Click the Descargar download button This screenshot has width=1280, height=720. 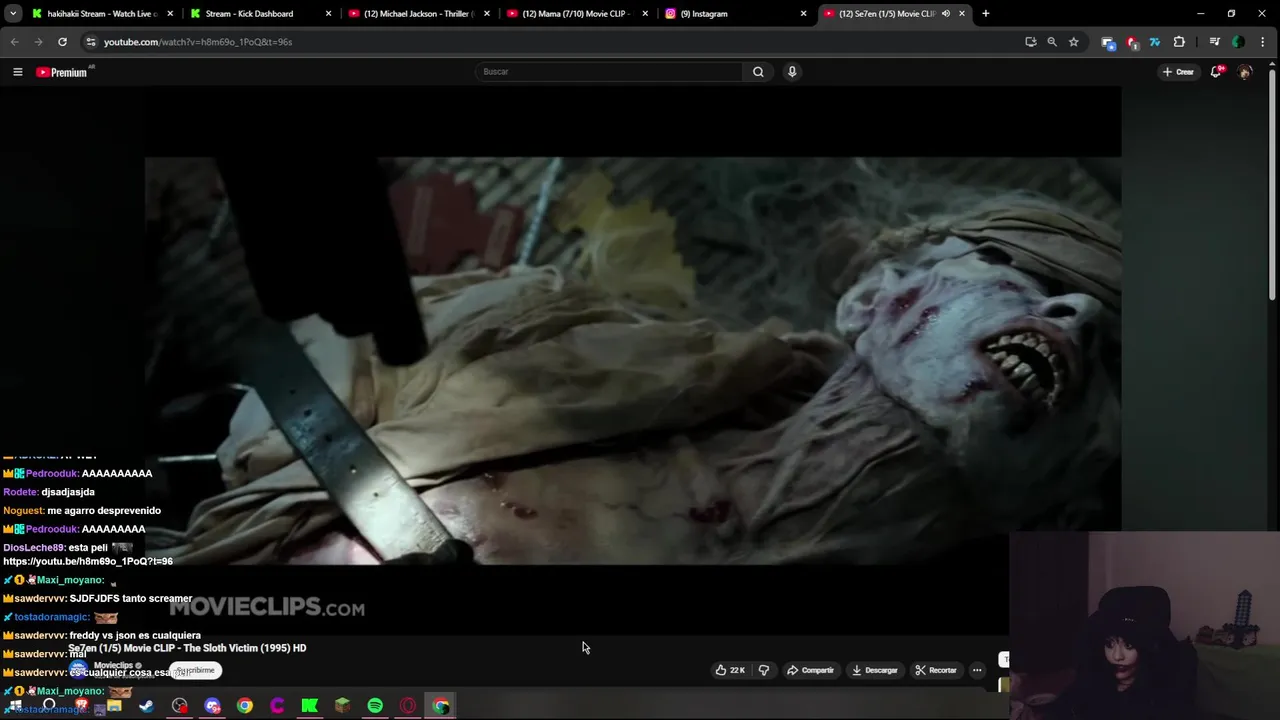pos(875,670)
